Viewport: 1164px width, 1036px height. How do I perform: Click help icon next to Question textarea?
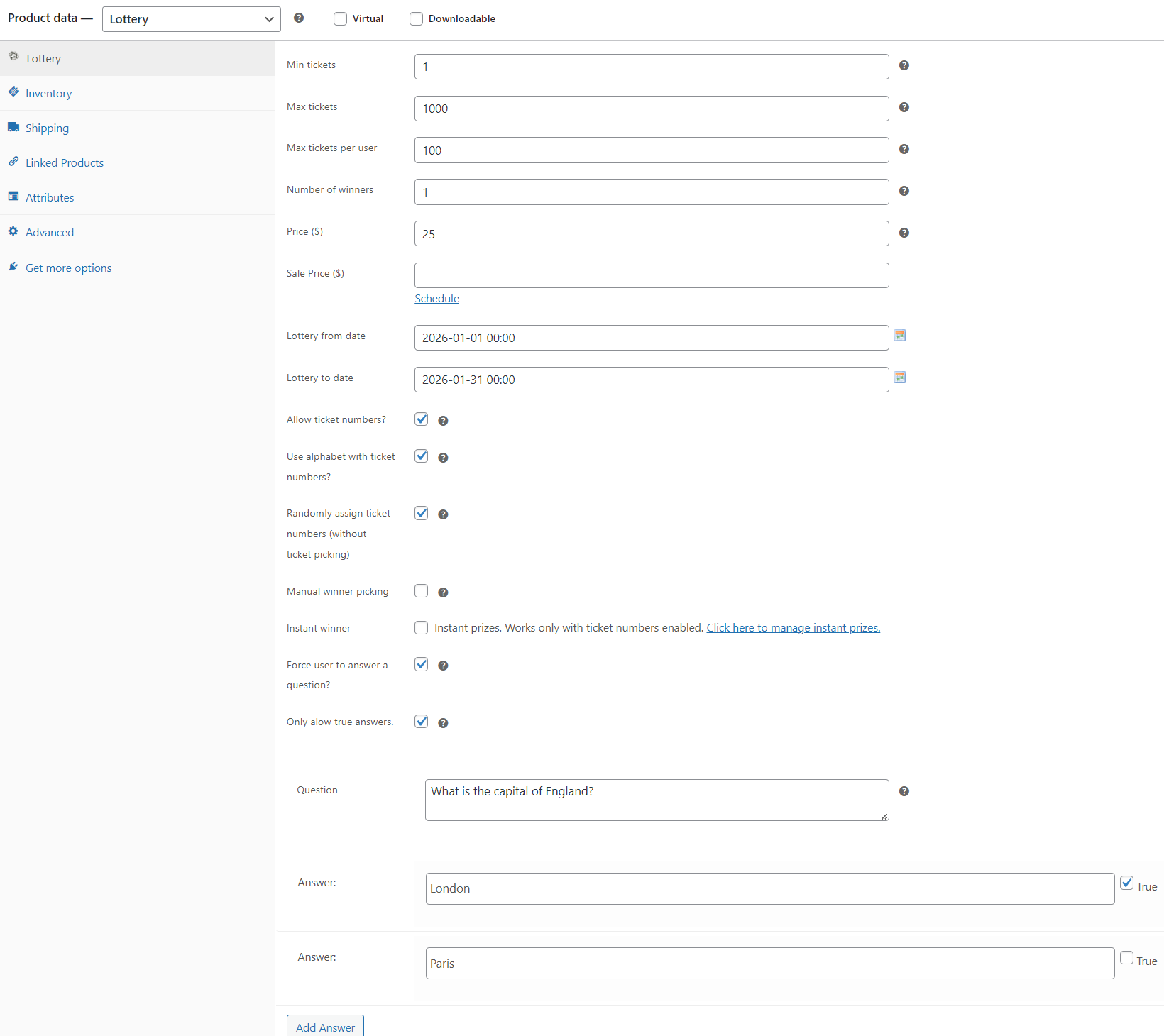904,791
